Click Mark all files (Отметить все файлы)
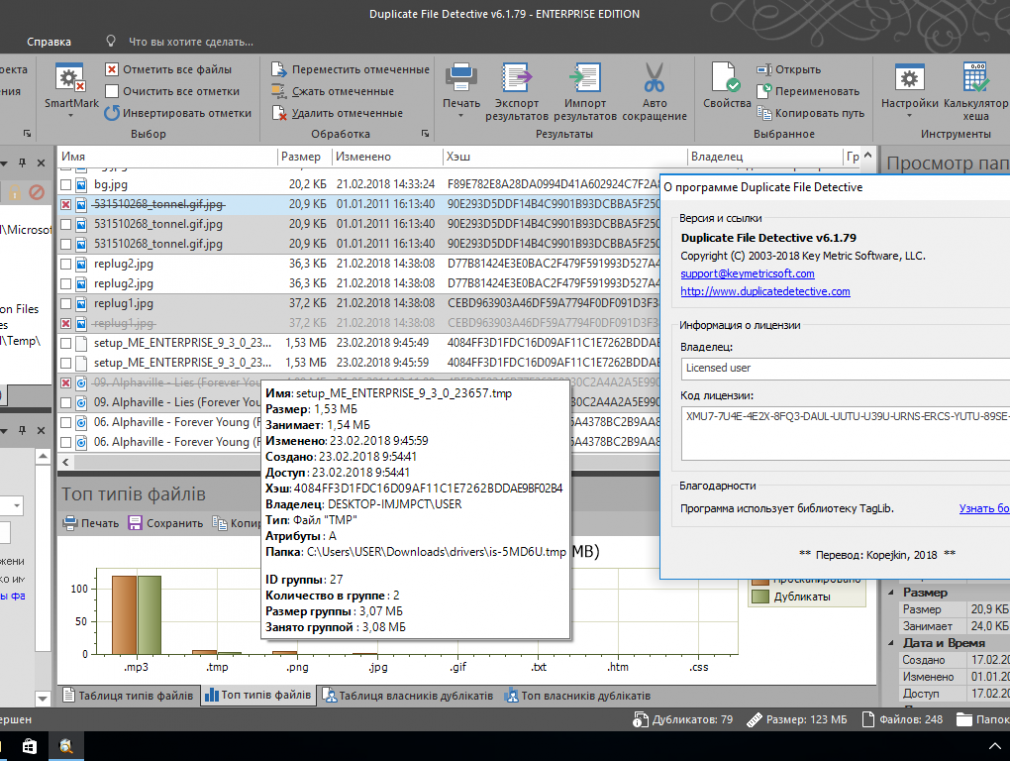 point(168,70)
